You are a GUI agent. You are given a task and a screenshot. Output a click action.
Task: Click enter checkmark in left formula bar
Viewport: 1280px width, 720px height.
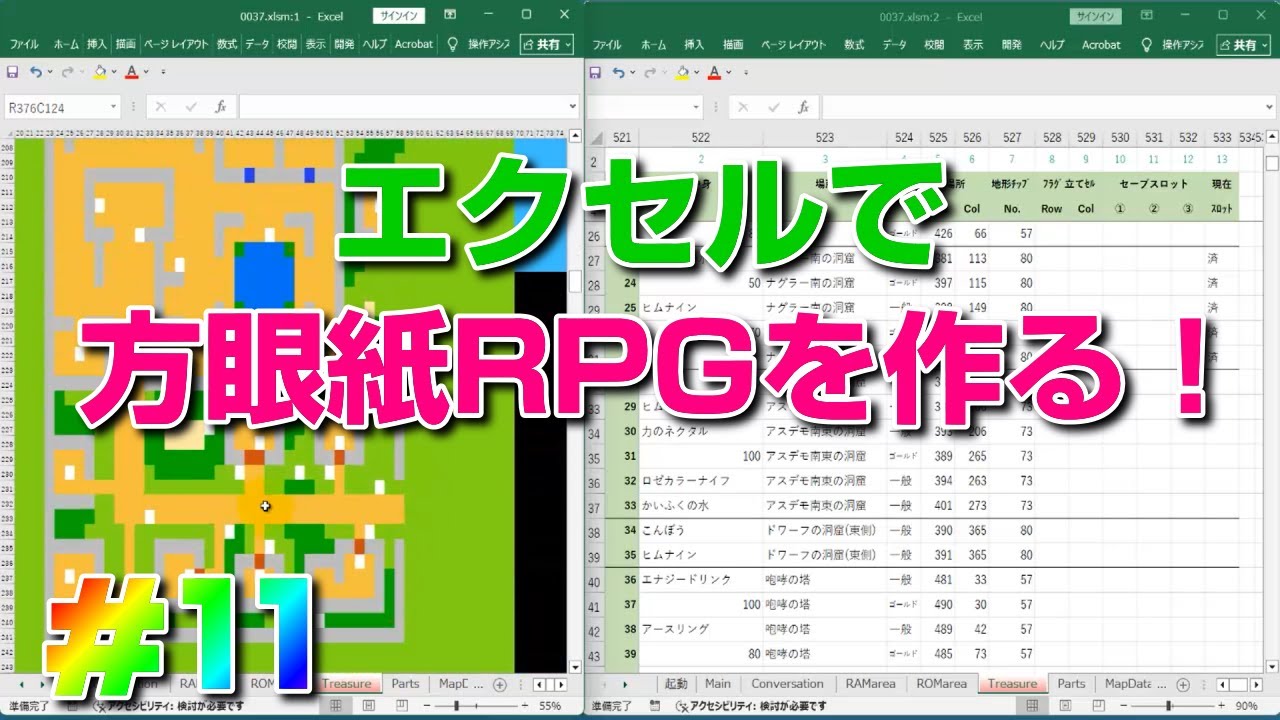[190, 106]
